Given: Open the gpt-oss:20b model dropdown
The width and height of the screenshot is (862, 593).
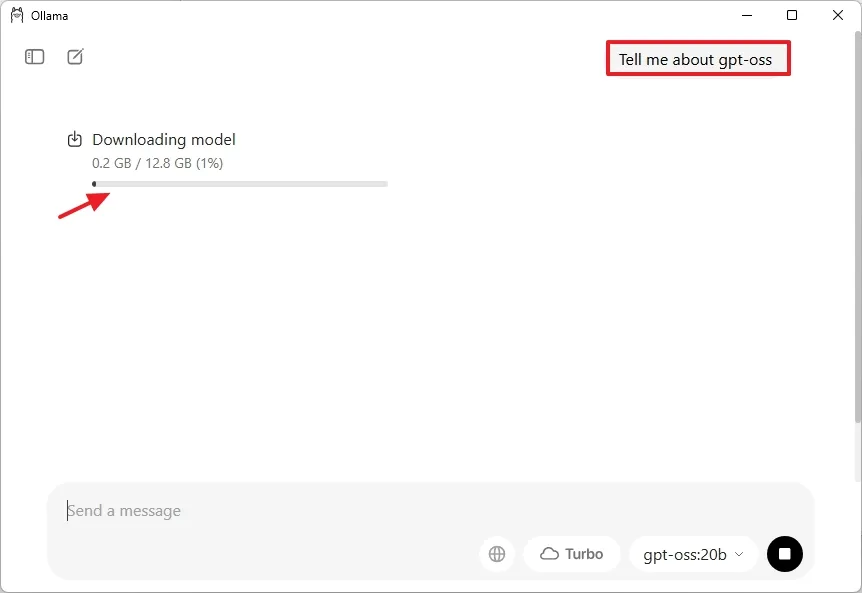Looking at the screenshot, I should pos(692,553).
